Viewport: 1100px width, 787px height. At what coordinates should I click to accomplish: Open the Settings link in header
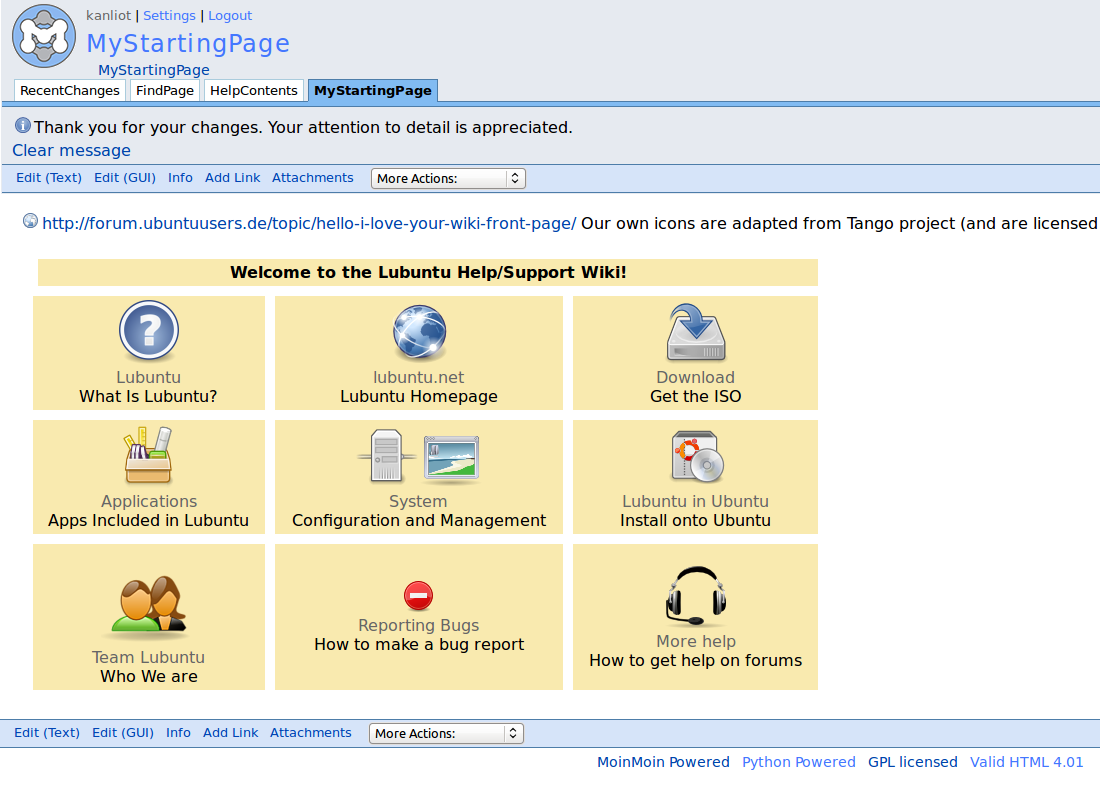[x=169, y=16]
